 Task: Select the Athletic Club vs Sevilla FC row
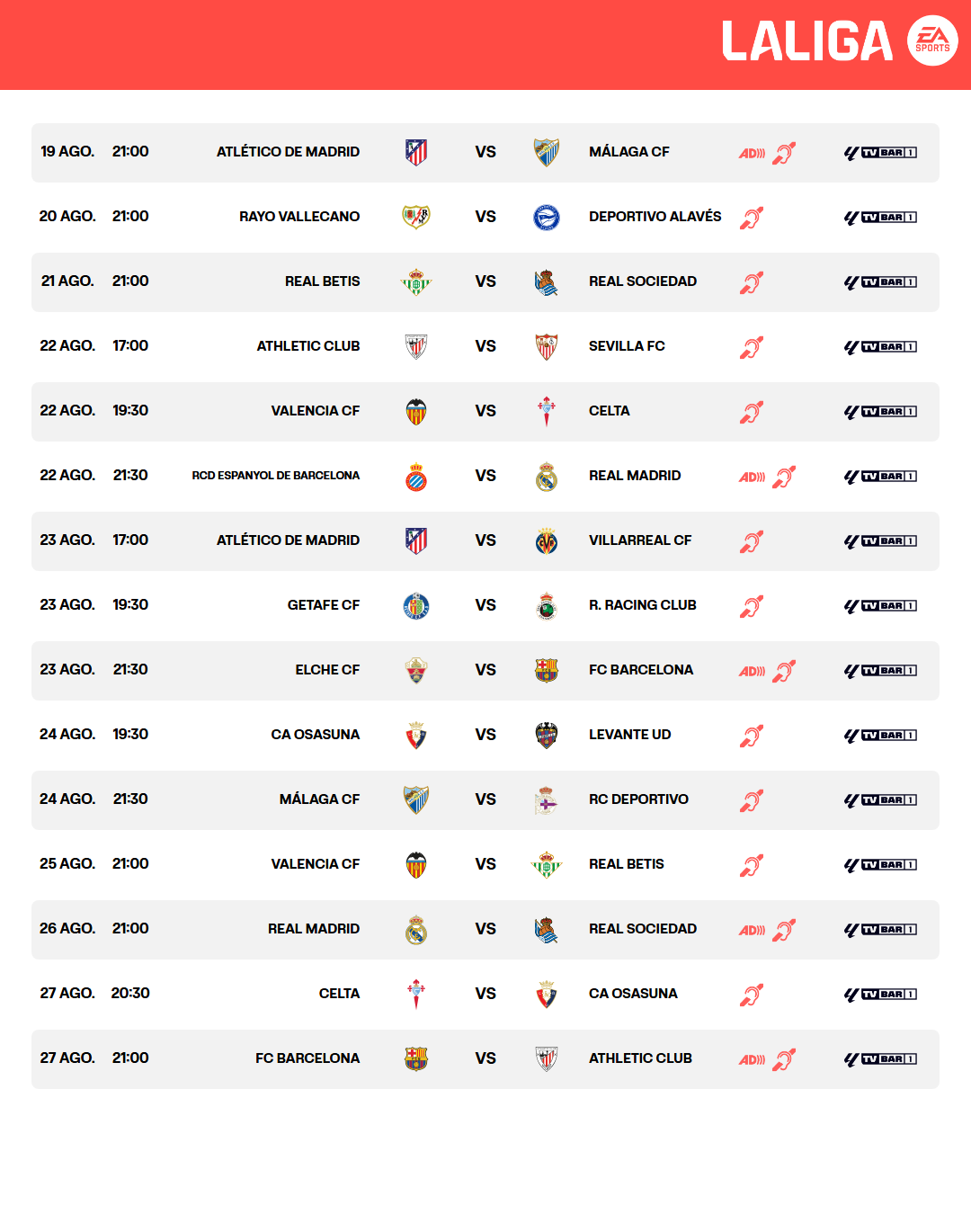click(x=485, y=346)
